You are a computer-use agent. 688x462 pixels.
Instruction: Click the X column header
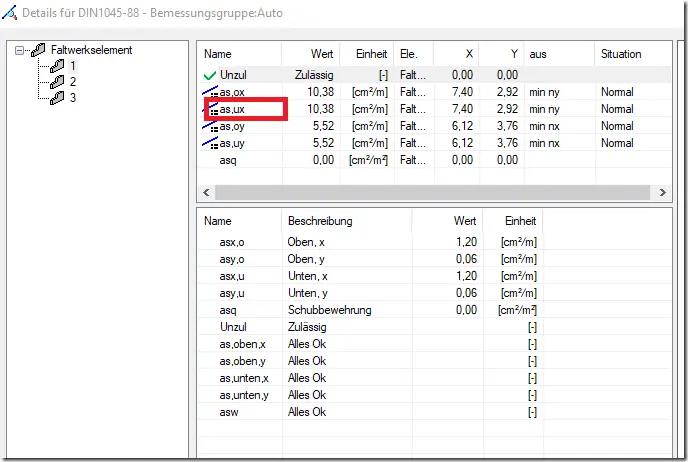(x=456, y=54)
